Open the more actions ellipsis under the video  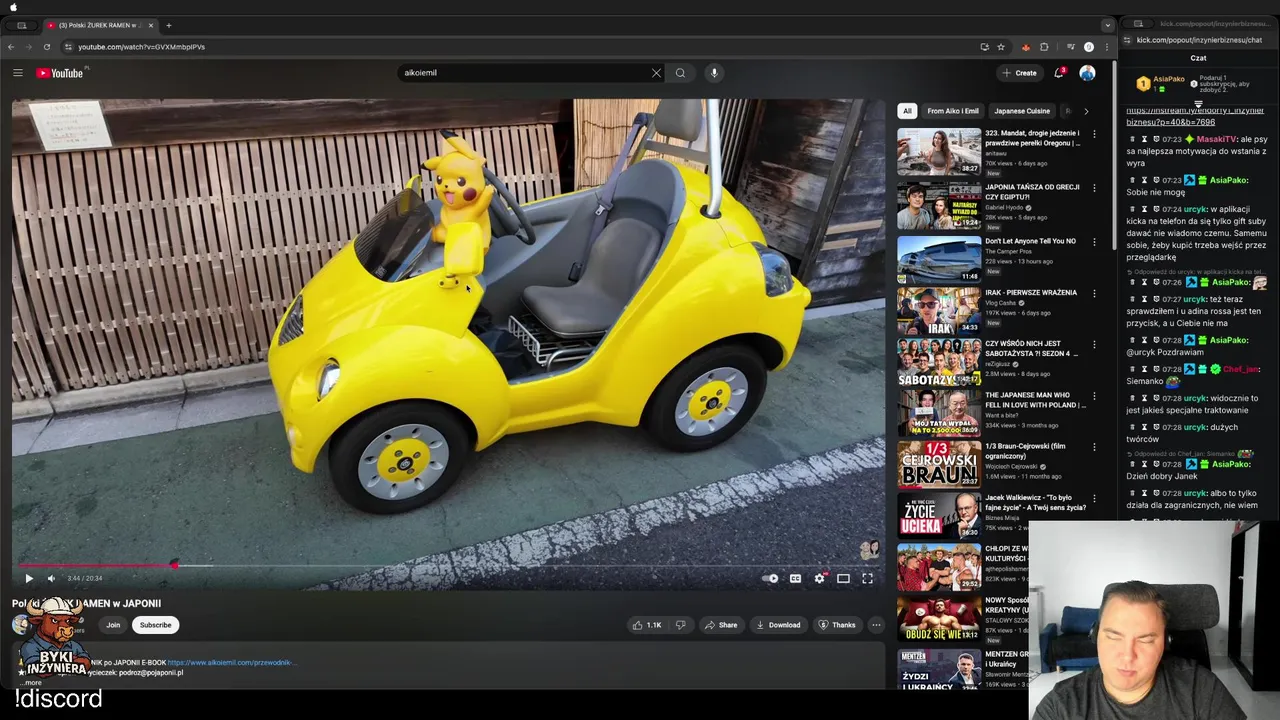876,625
